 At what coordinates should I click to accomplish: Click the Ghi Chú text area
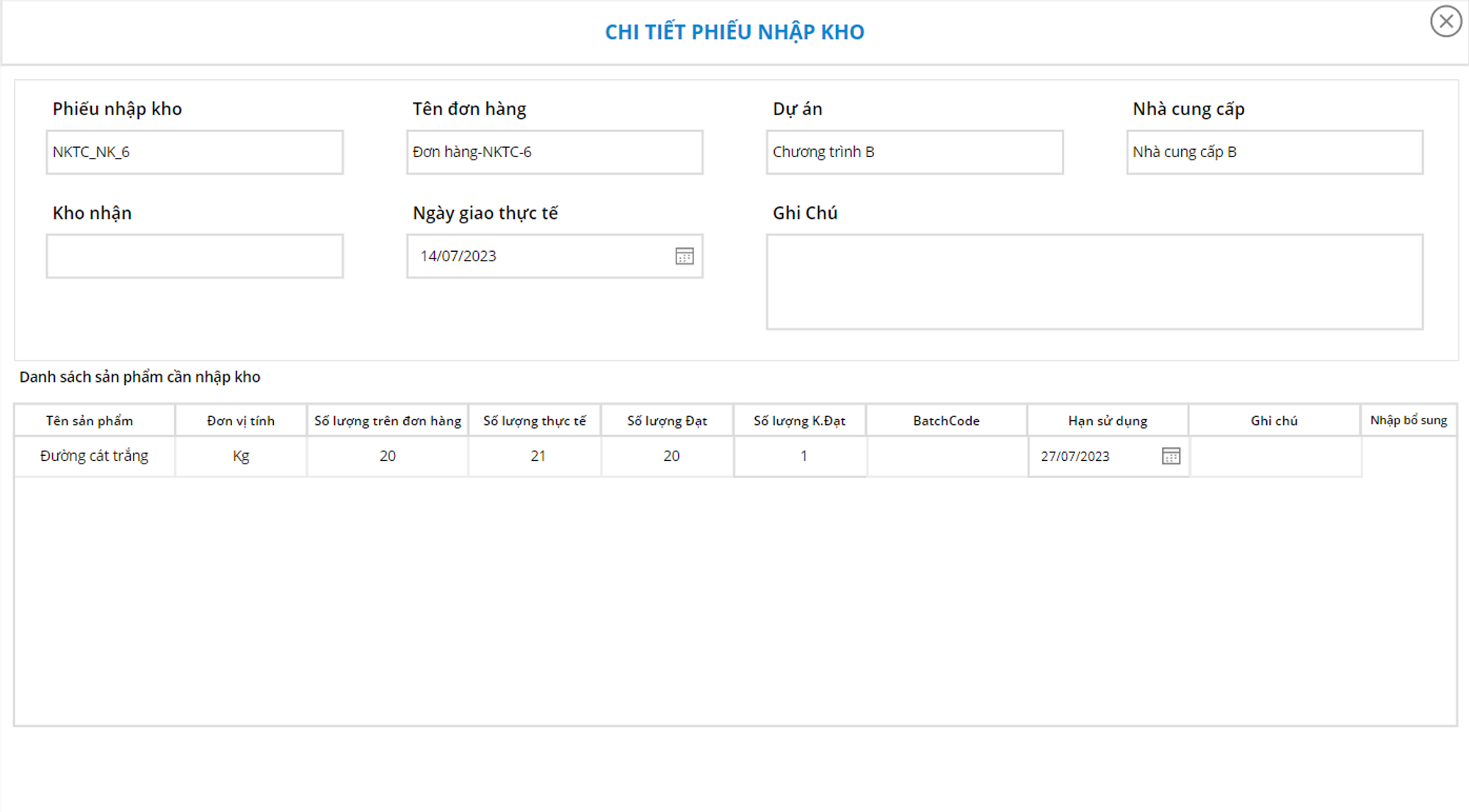[x=1094, y=282]
